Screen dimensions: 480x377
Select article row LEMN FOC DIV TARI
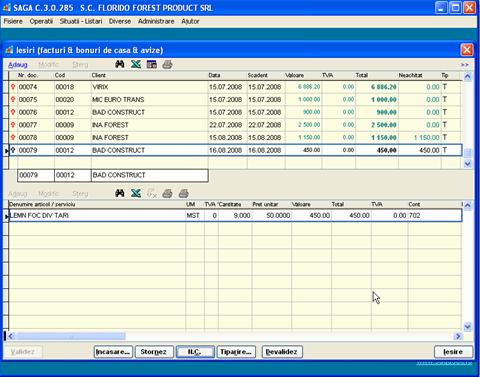(x=235, y=216)
